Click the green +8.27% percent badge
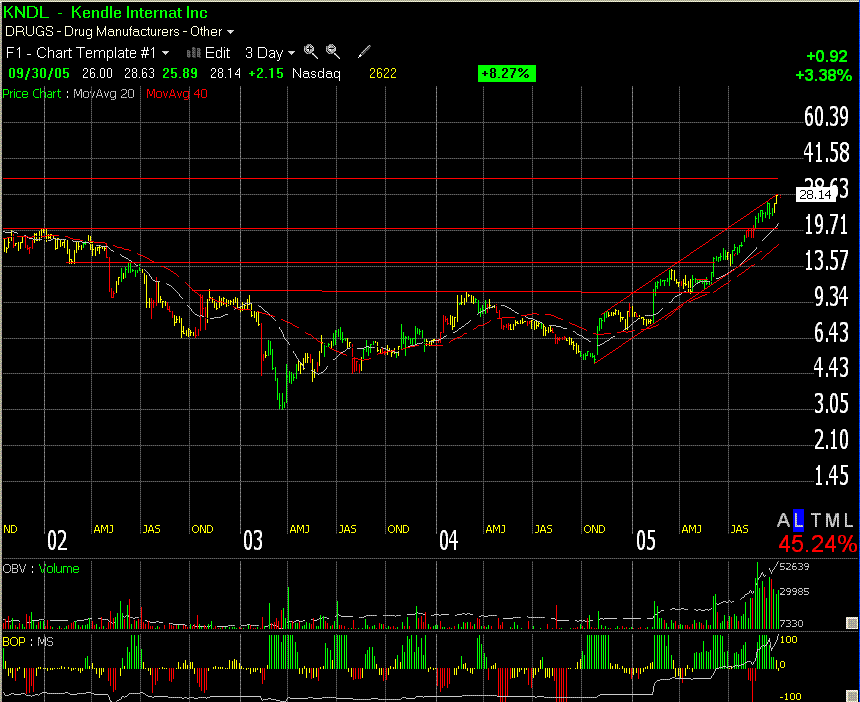This screenshot has width=860, height=702. 506,73
